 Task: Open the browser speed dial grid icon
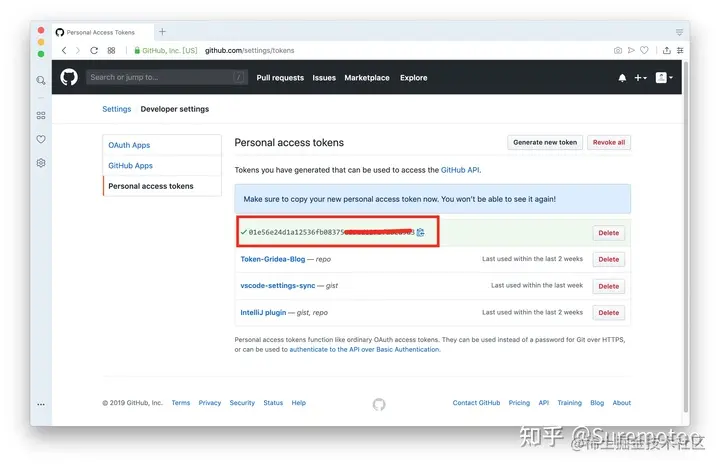(111, 51)
